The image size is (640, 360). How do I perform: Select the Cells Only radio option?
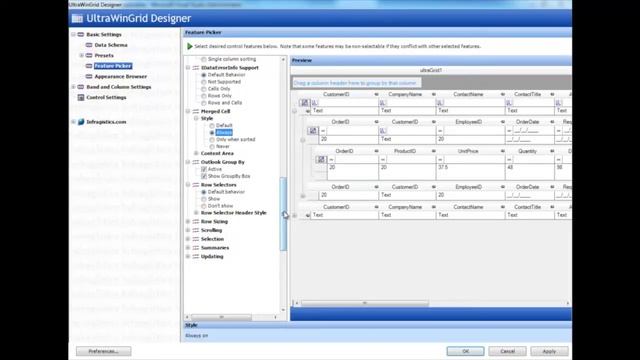tap(204, 89)
